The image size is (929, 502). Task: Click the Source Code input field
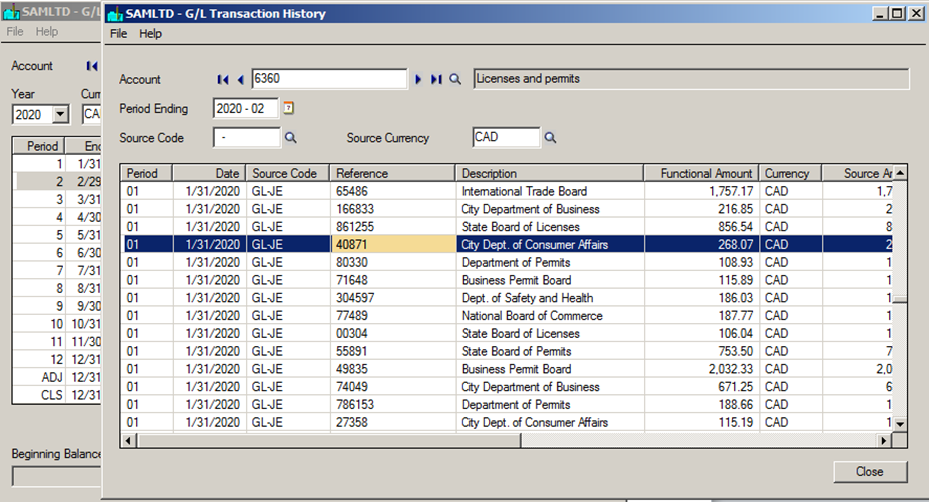click(246, 138)
